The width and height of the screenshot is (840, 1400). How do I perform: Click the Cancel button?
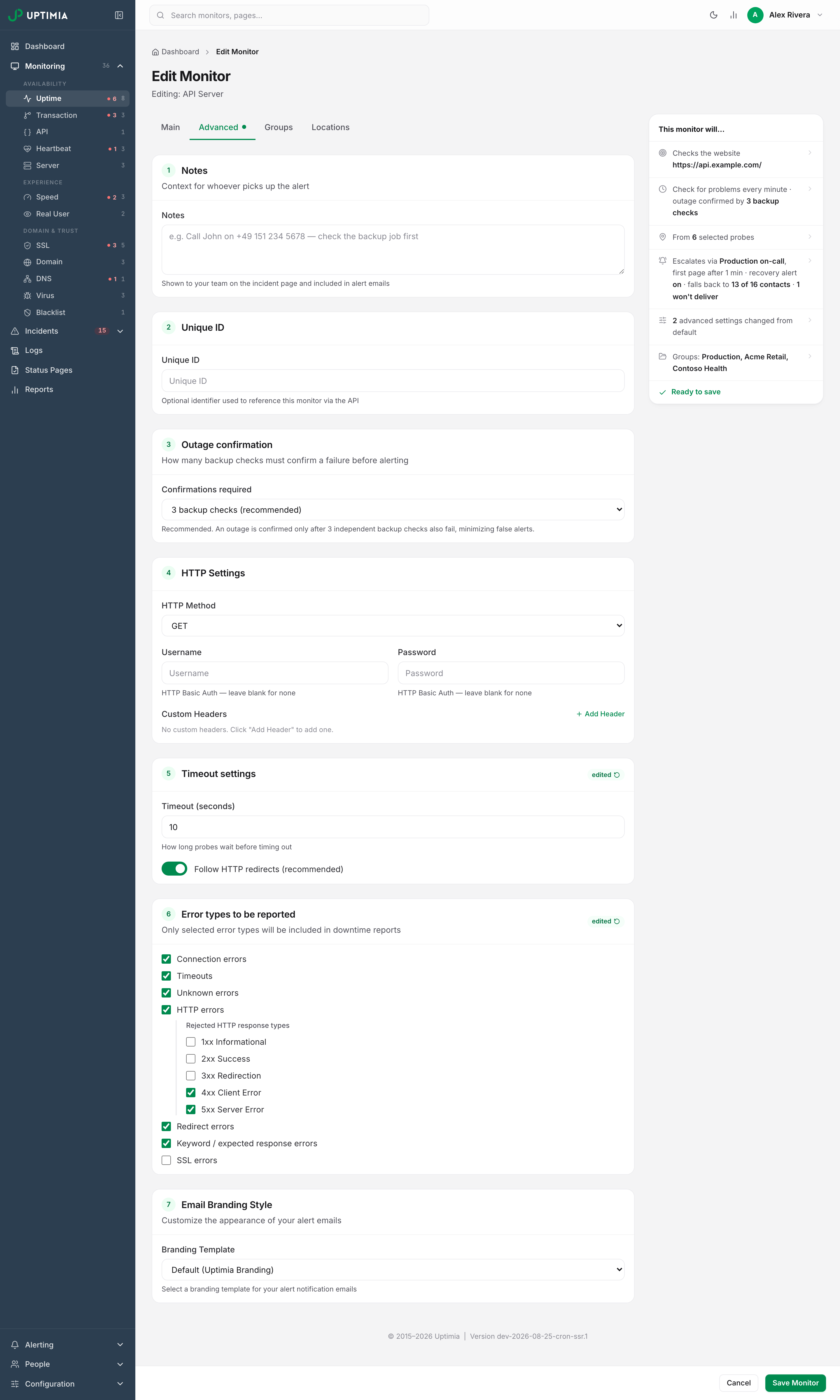click(739, 1382)
